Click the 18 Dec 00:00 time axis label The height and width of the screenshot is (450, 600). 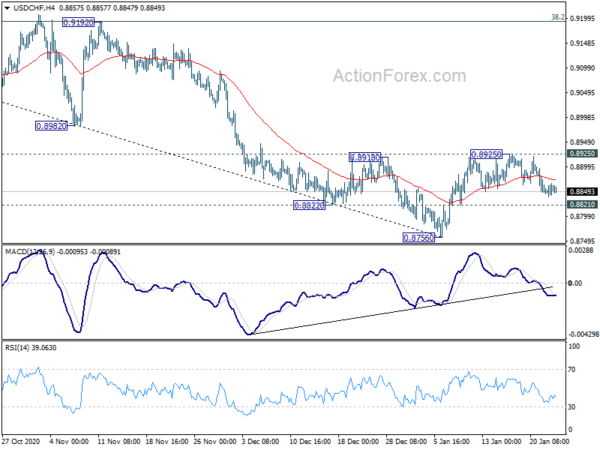[x=358, y=441]
